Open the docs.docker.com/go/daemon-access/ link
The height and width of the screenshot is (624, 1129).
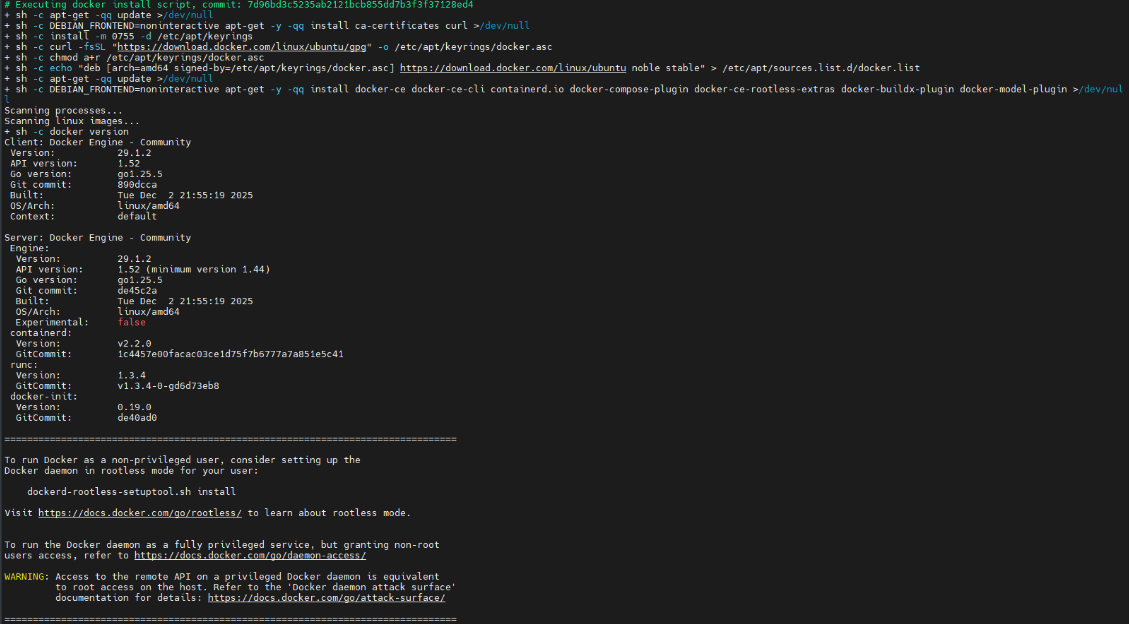click(x=250, y=556)
